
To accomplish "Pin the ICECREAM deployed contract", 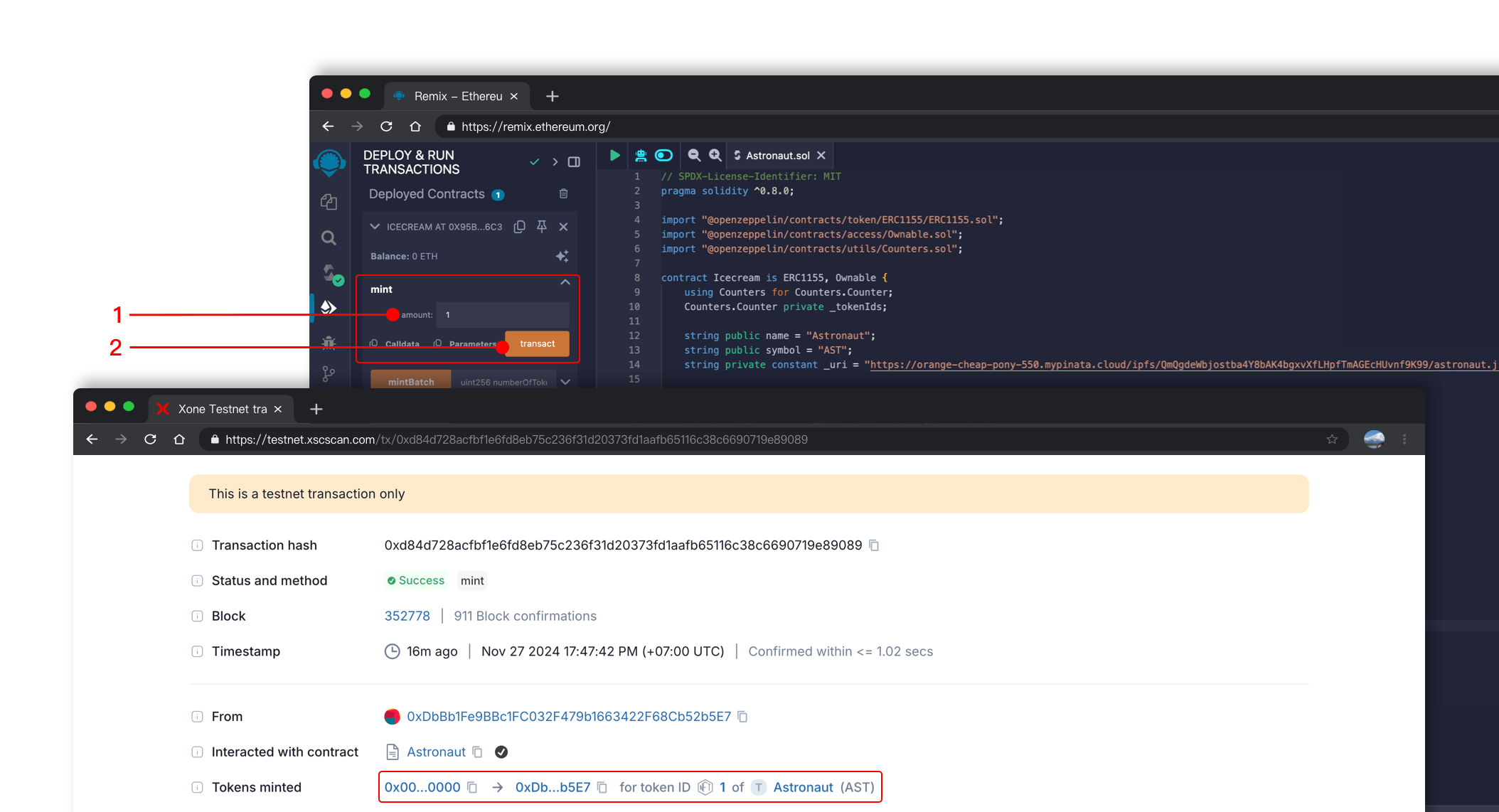I will point(541,227).
